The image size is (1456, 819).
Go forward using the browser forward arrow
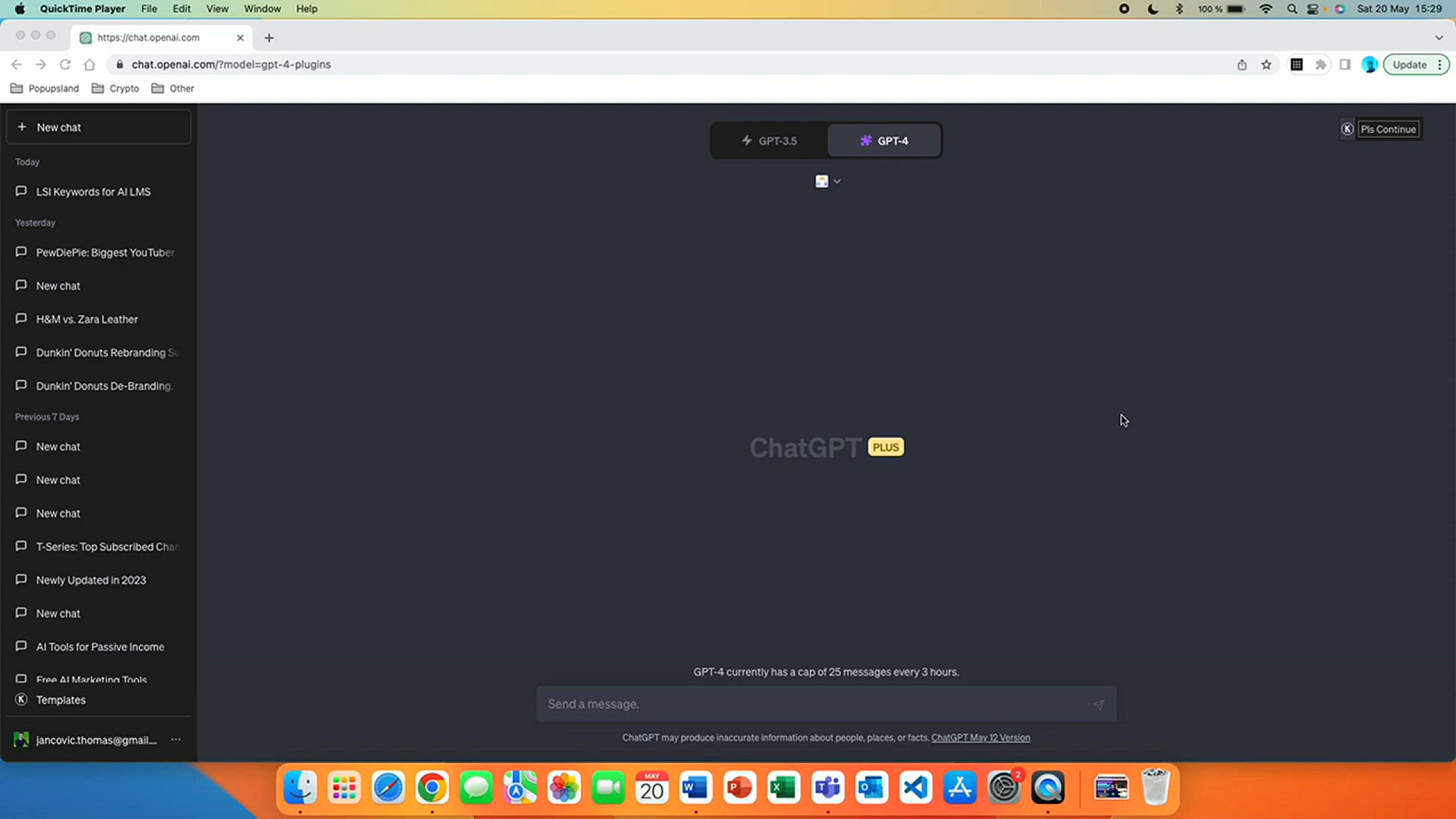[x=41, y=64]
